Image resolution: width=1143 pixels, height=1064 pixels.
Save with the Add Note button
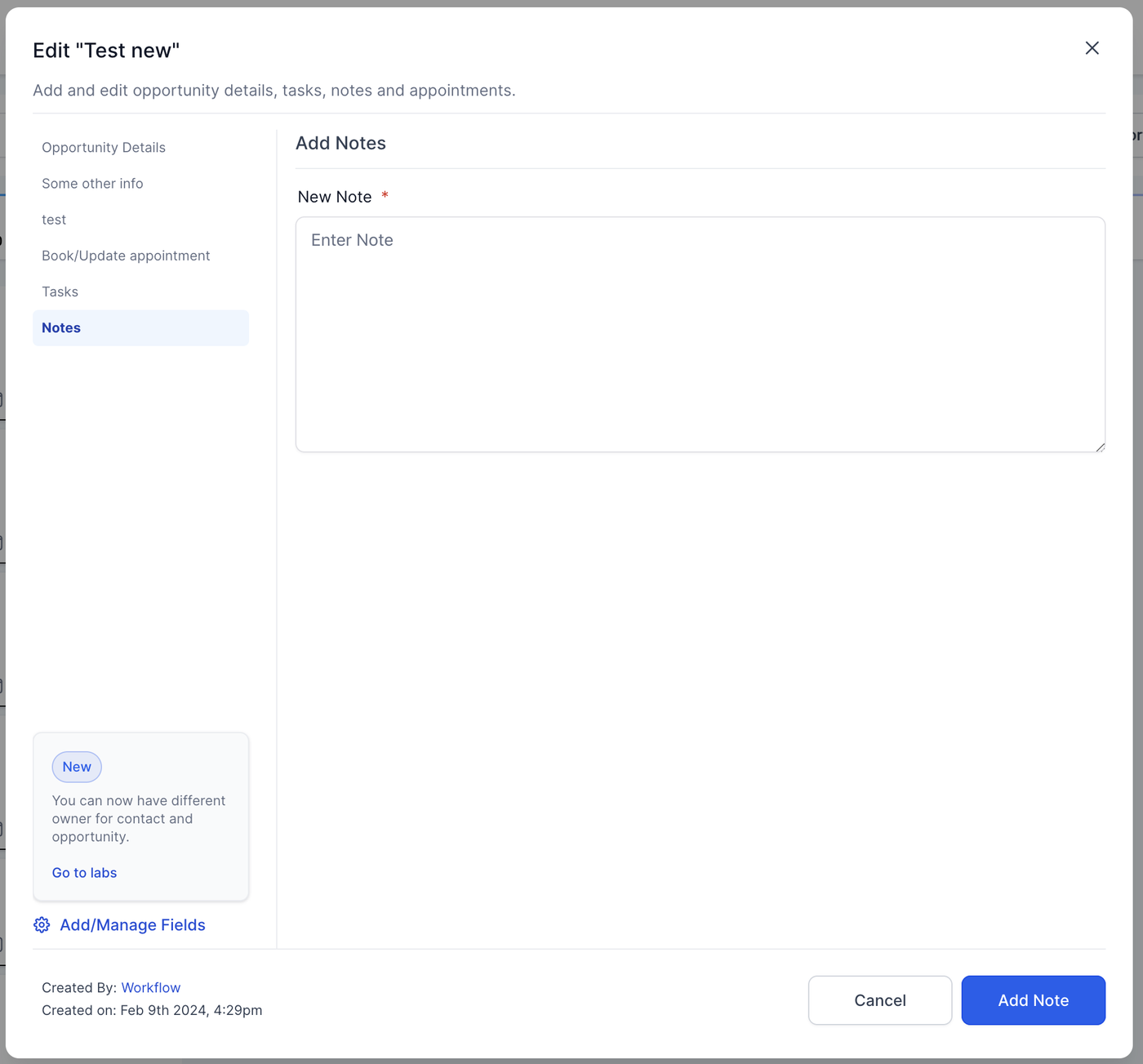click(x=1033, y=1000)
